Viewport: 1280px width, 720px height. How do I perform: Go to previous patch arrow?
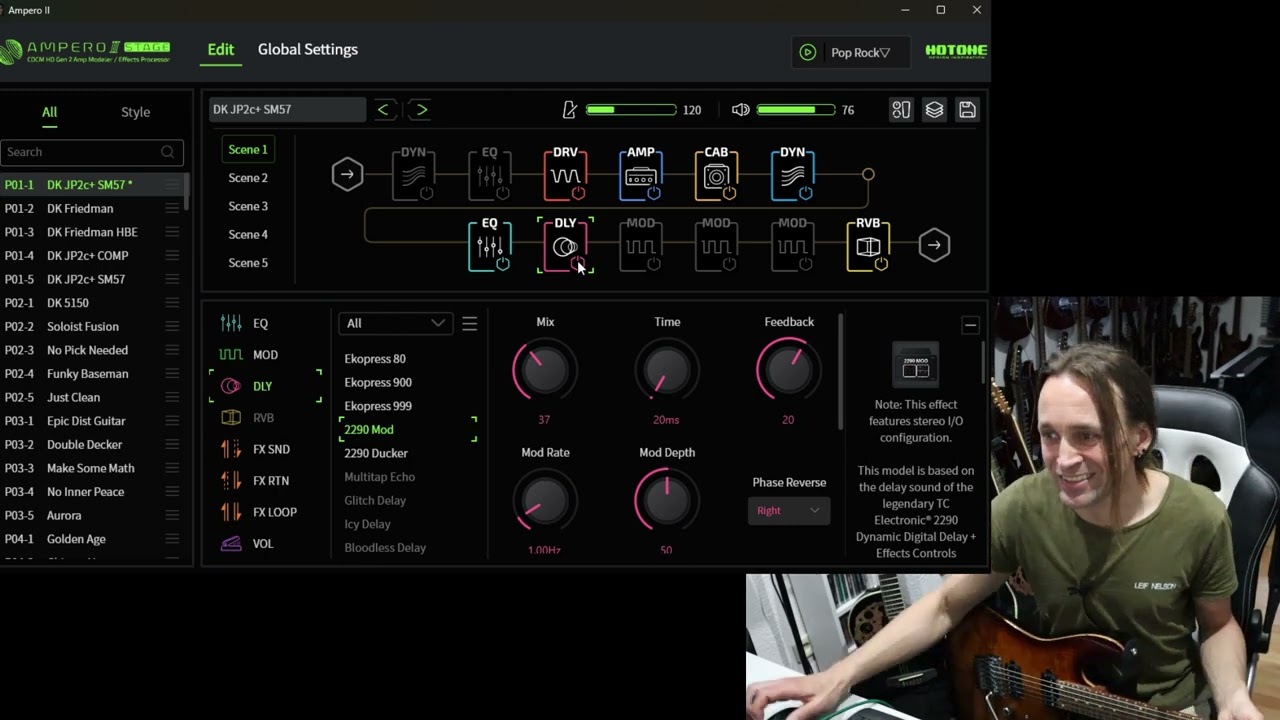point(383,110)
